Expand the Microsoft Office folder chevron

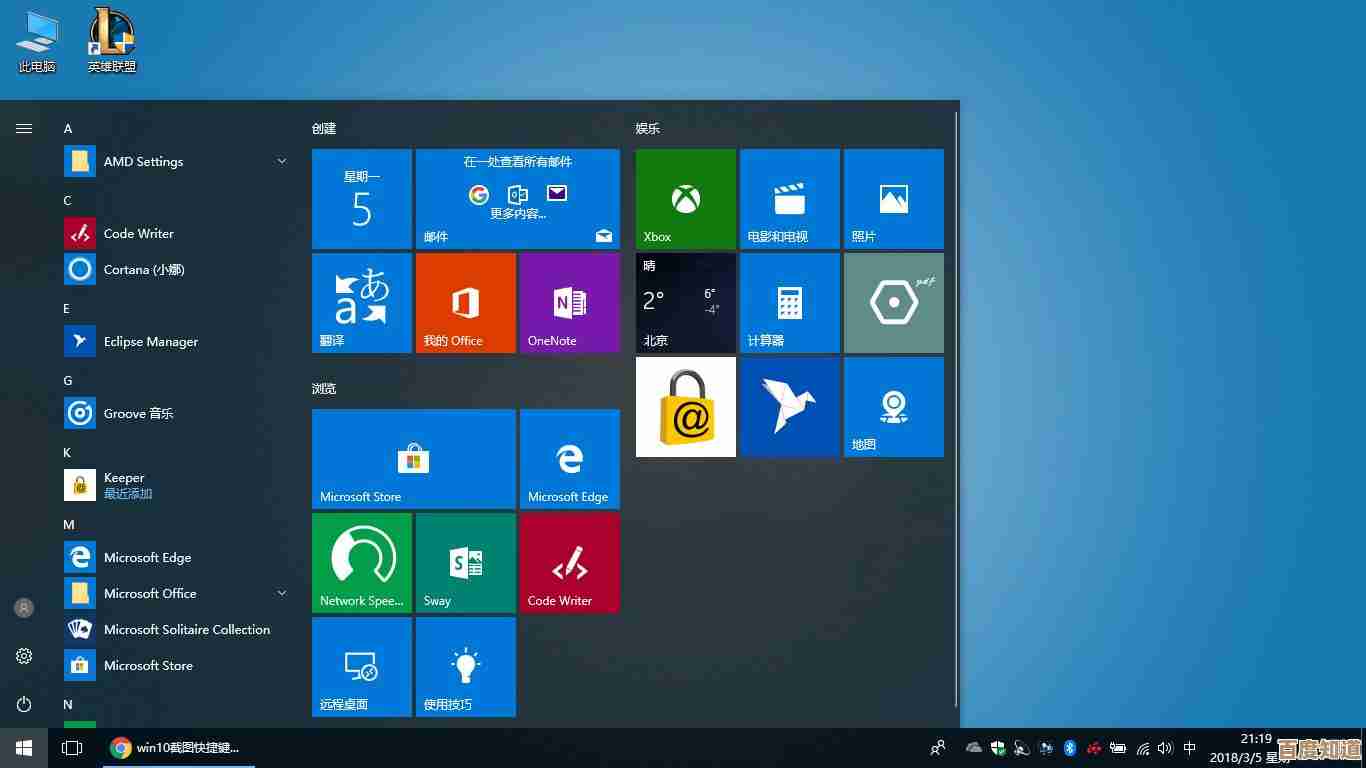click(x=281, y=593)
